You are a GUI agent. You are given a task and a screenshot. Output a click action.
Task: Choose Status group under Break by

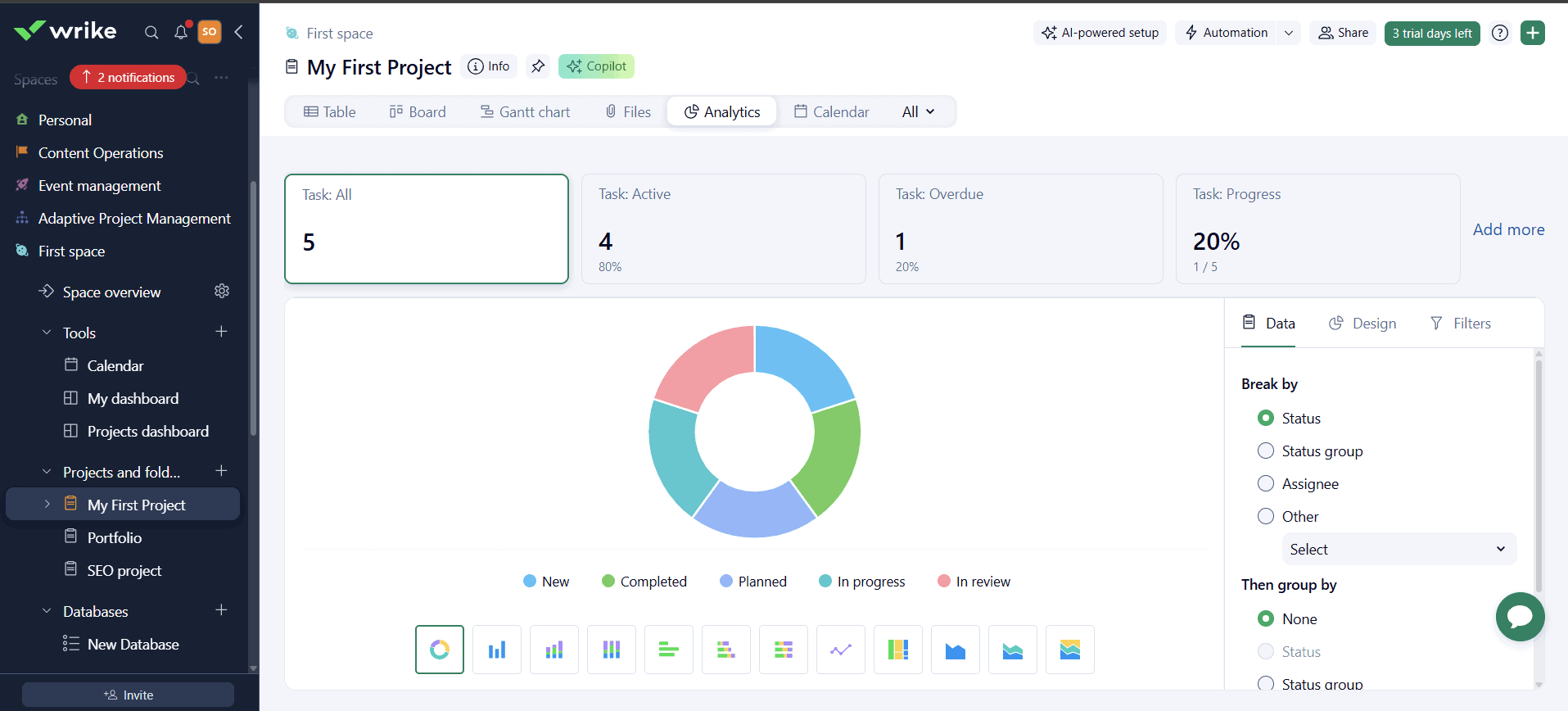1266,451
